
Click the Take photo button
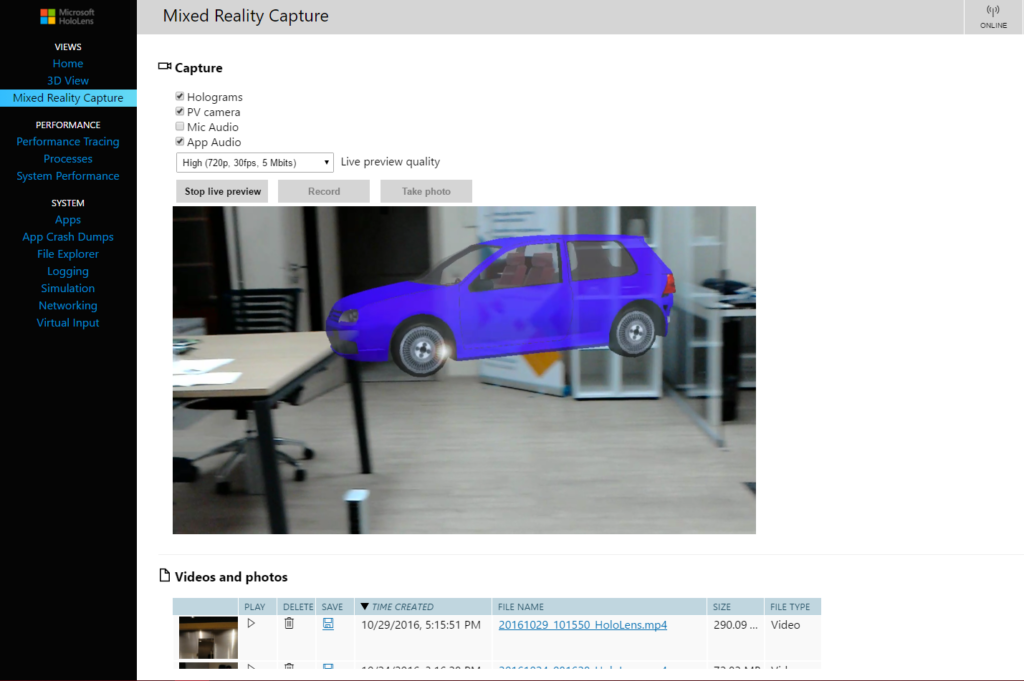(426, 191)
